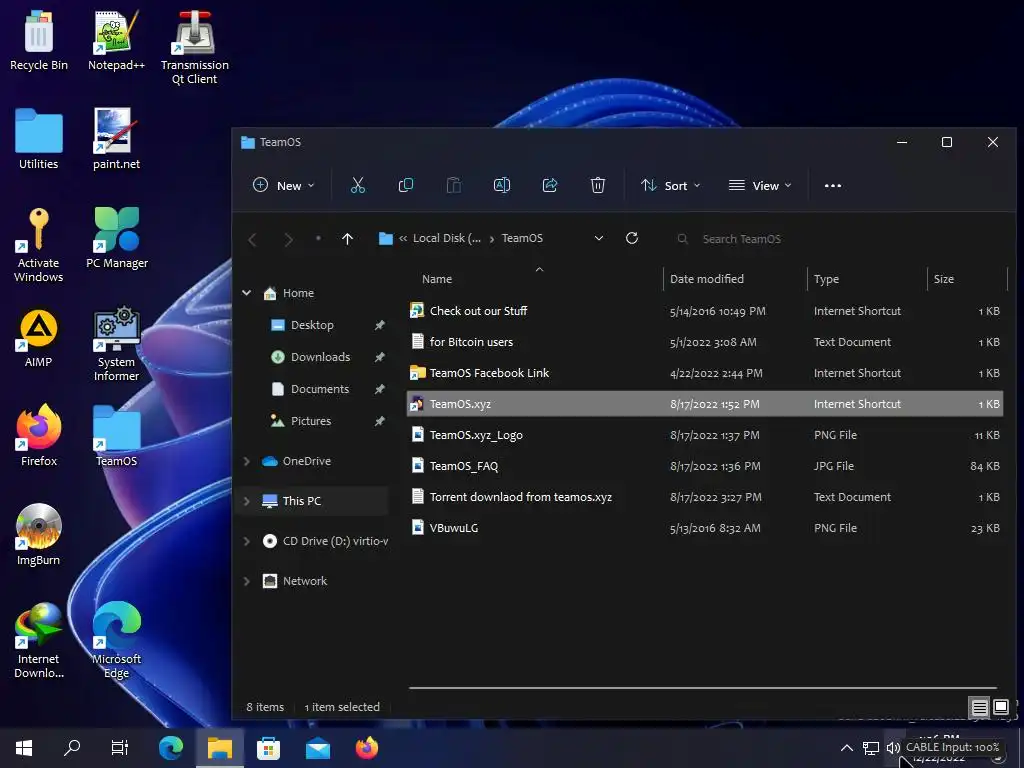This screenshot has width=1024, height=768.
Task: Select 'VBuwuLG' PNG file
Action: pyautogui.click(x=705, y=528)
